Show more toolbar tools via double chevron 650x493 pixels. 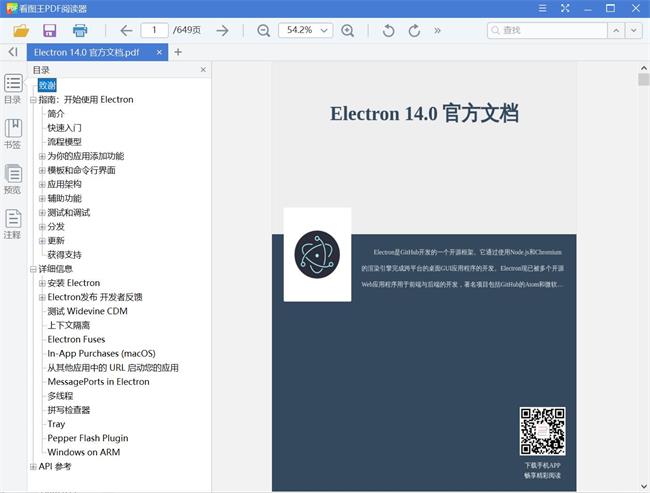437,30
